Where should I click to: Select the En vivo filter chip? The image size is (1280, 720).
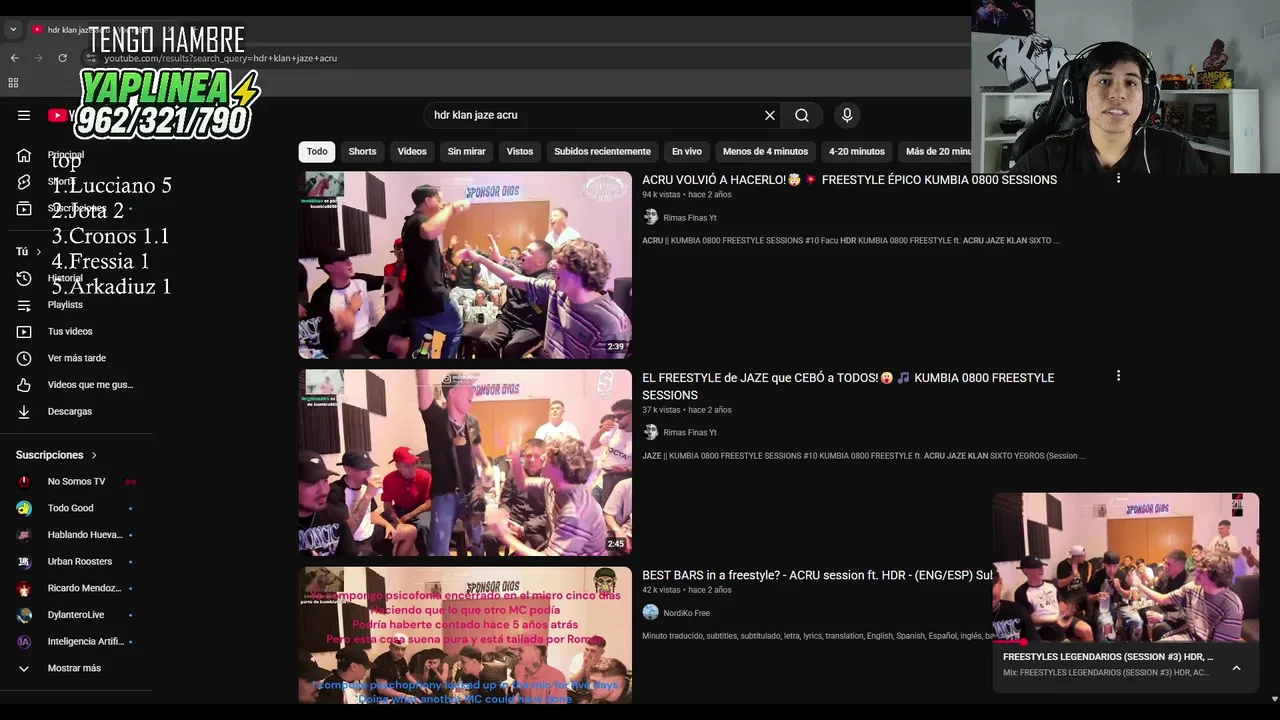[x=687, y=151]
